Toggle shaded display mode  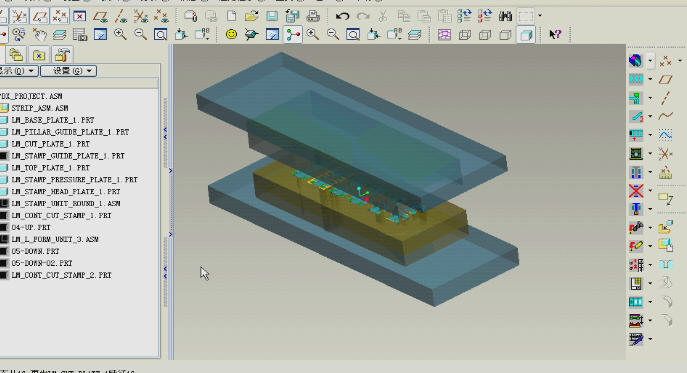point(526,34)
